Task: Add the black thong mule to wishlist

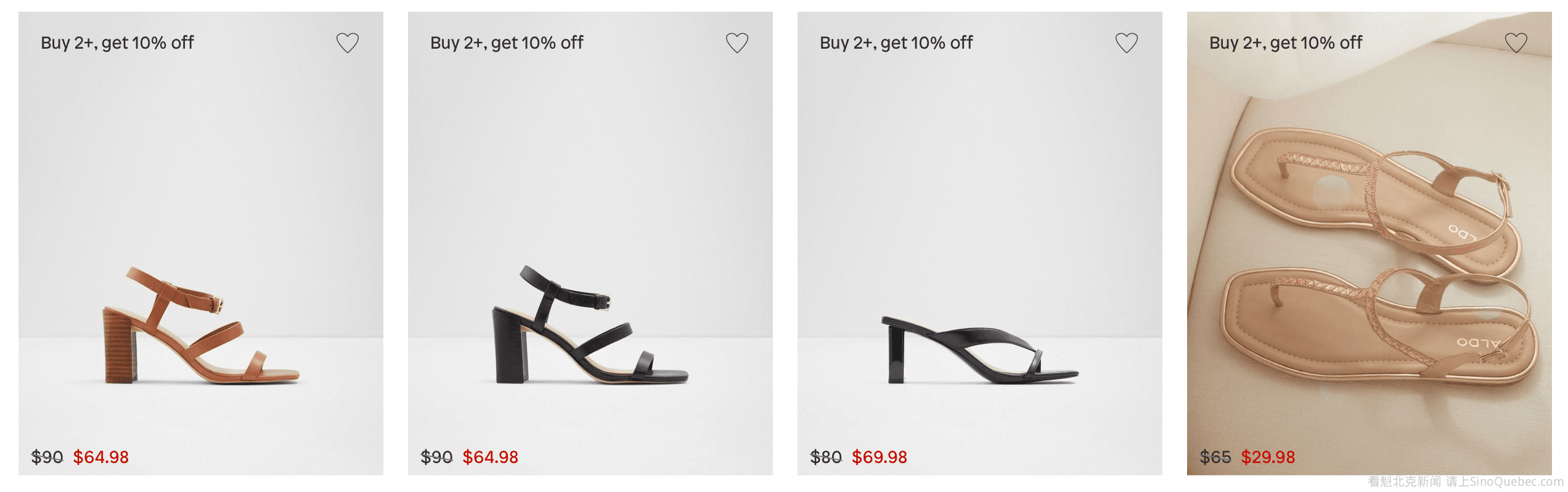Action: point(1126,43)
